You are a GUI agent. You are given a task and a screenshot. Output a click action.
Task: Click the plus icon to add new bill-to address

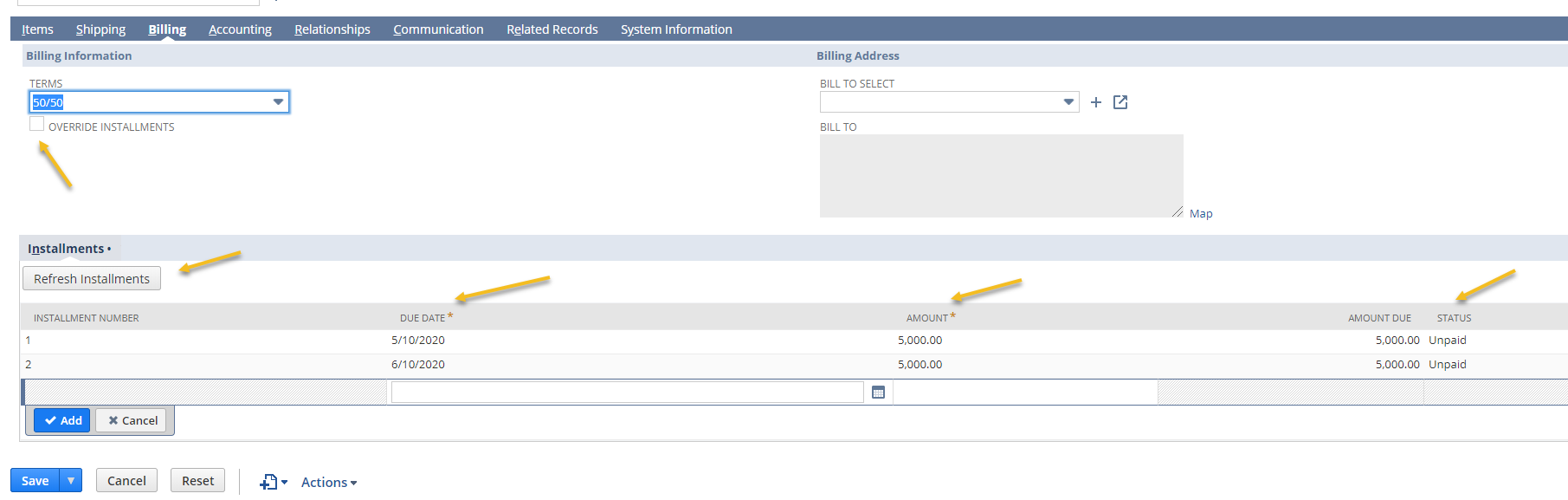point(1095,102)
